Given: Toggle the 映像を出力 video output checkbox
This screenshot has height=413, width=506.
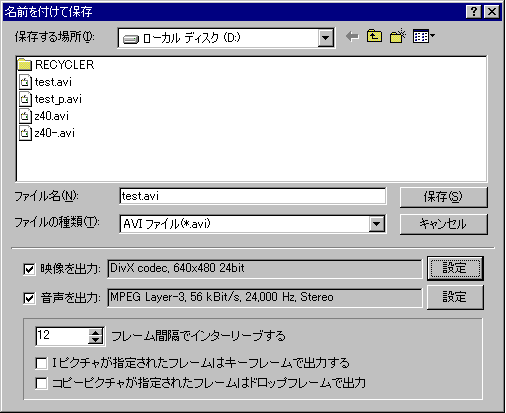Looking at the screenshot, I should click(29, 269).
